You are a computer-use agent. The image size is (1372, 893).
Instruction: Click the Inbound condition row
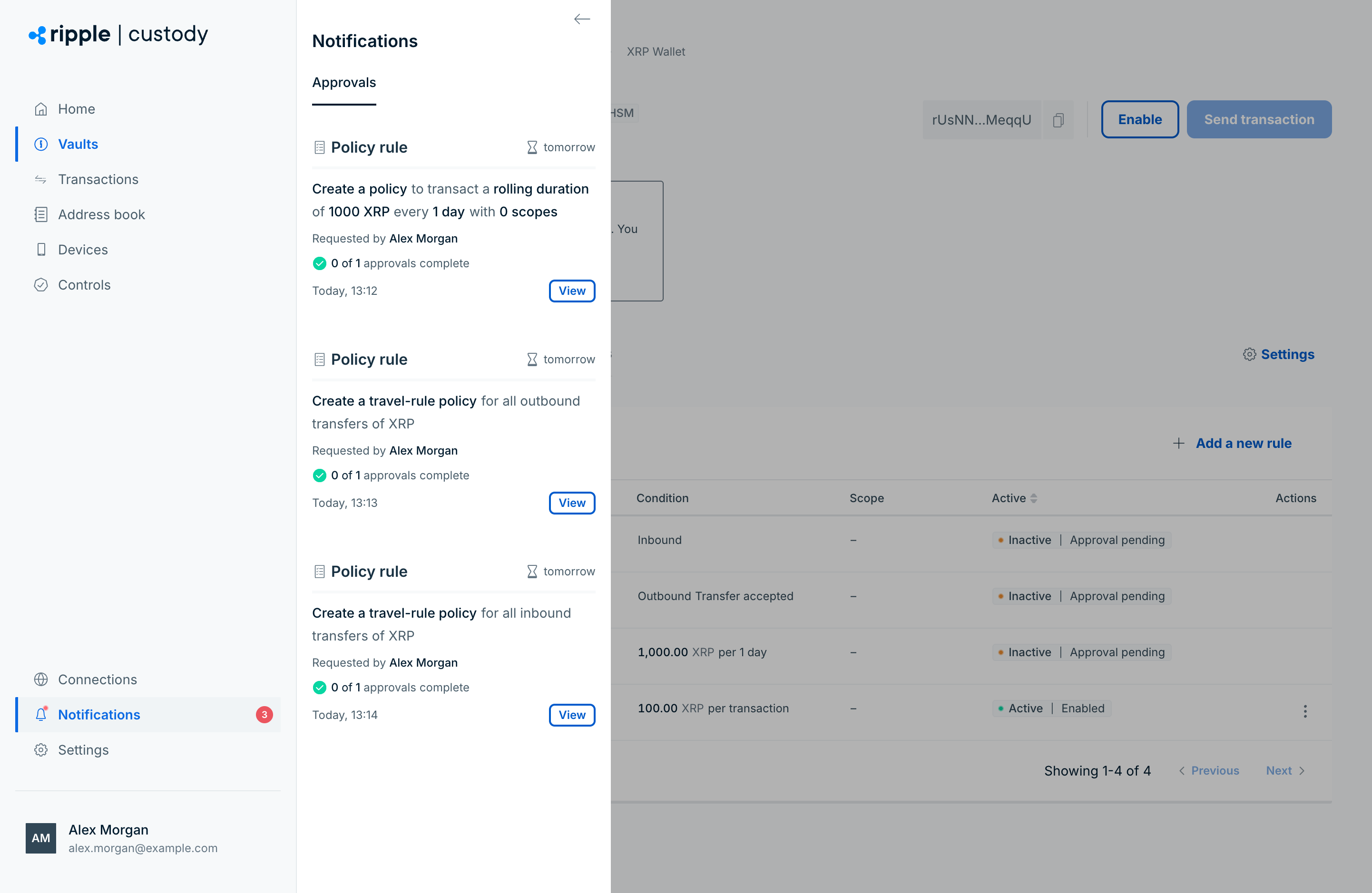(659, 540)
